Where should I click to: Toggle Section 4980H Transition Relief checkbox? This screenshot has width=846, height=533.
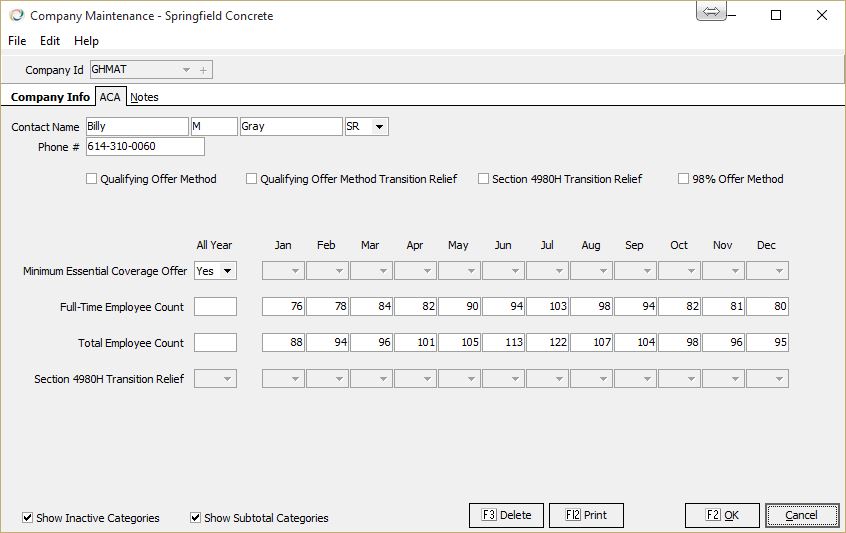[484, 179]
